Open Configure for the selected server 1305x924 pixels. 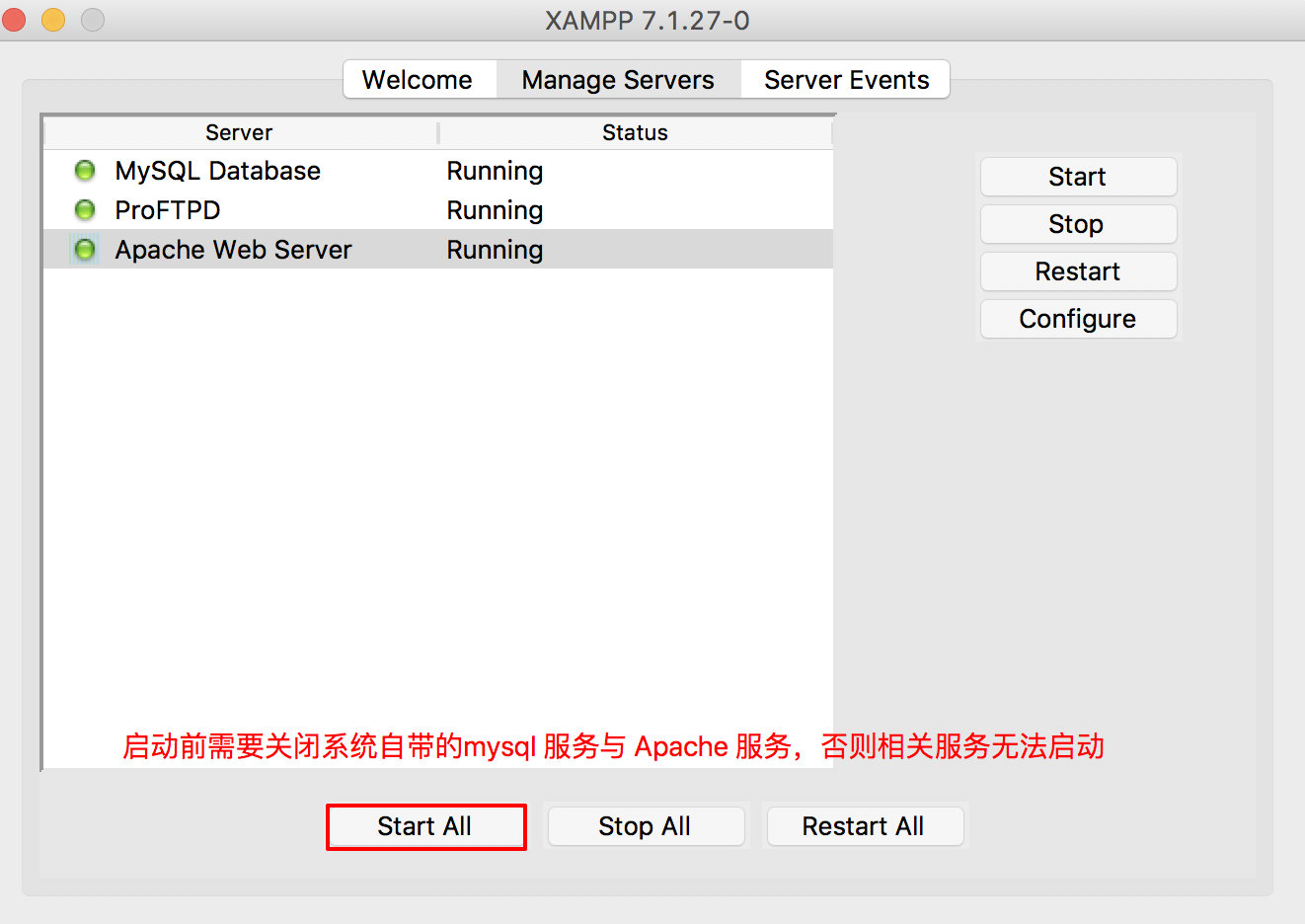1078,319
